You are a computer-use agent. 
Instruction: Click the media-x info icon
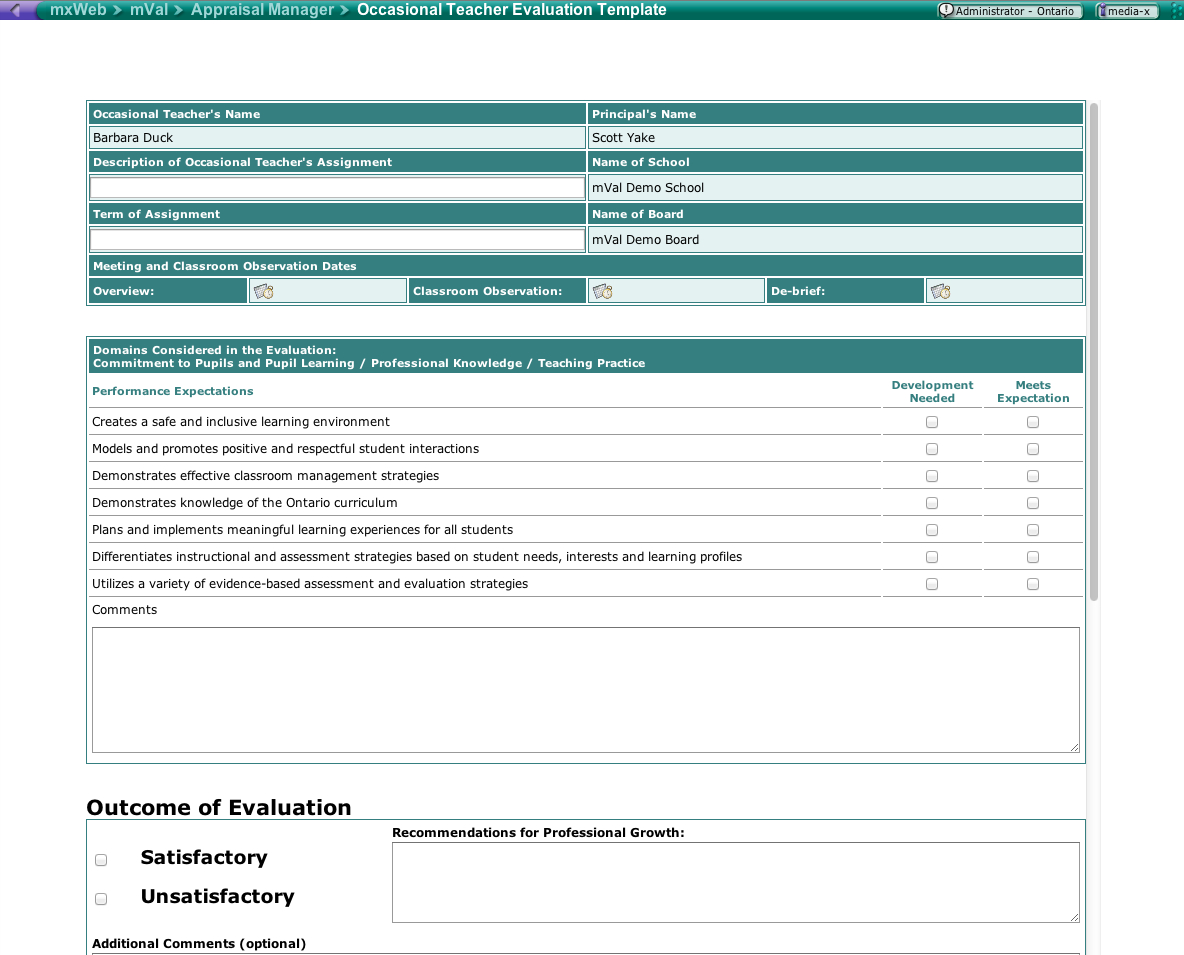[1102, 11]
